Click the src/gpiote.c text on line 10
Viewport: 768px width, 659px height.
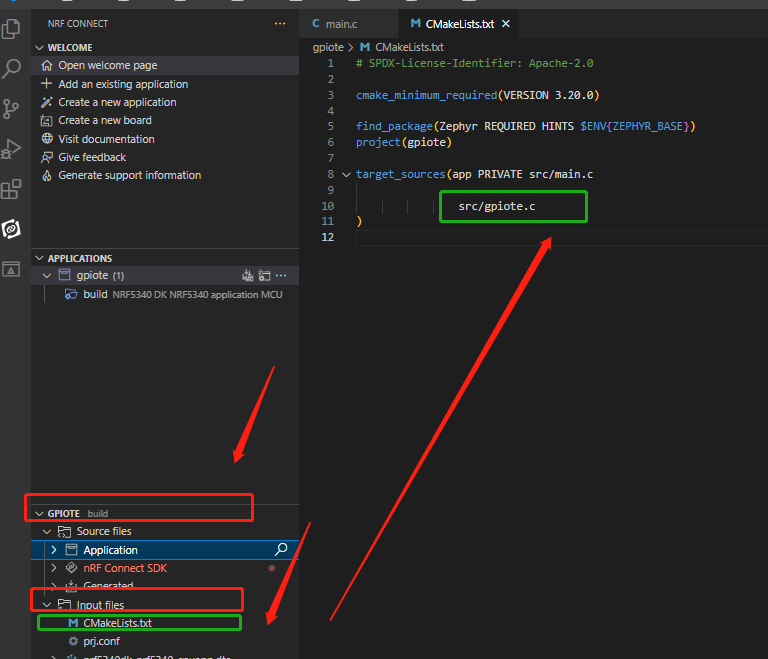click(497, 206)
